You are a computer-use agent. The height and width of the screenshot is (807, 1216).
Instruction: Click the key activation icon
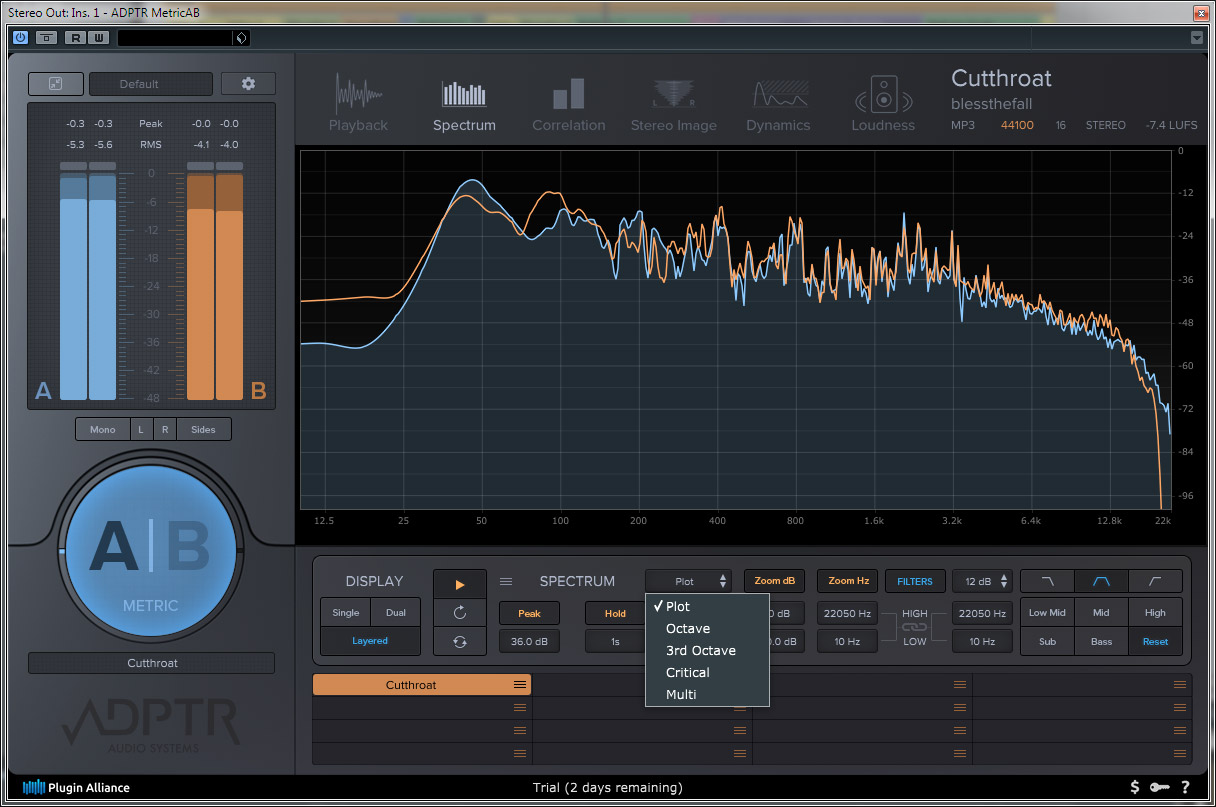[x=1160, y=787]
